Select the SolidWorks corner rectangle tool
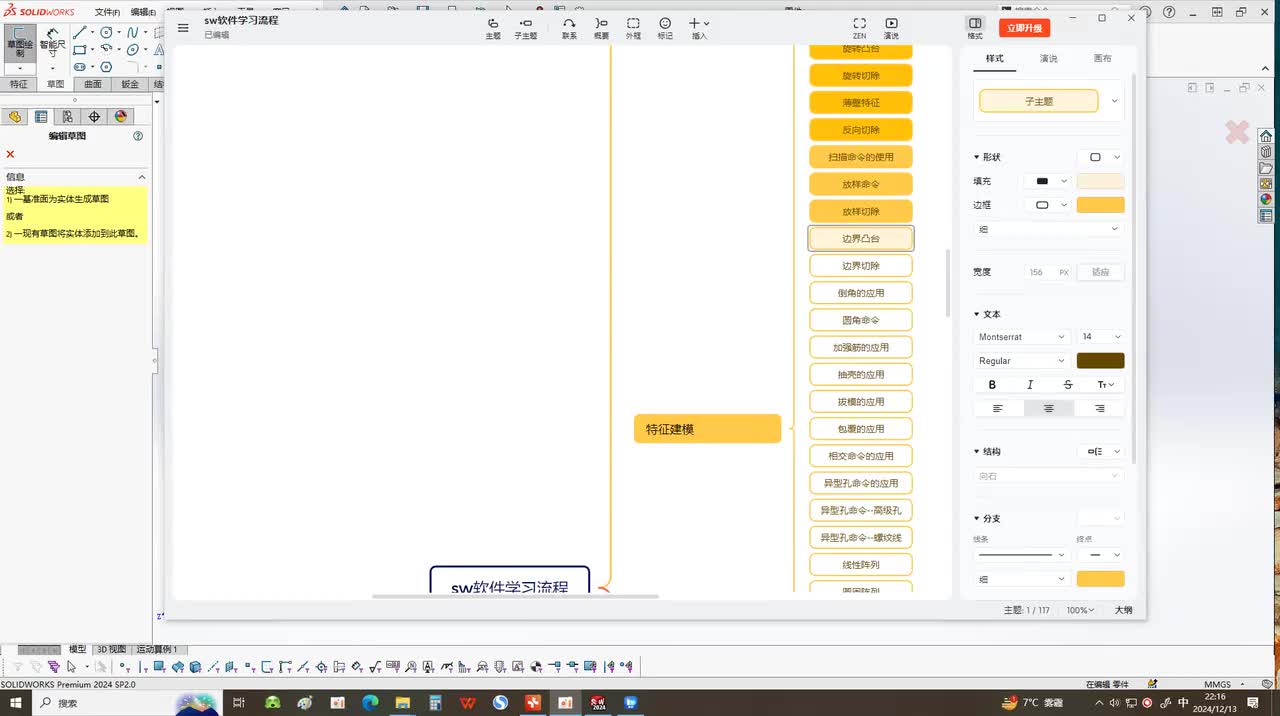This screenshot has height=716, width=1280. (80, 49)
